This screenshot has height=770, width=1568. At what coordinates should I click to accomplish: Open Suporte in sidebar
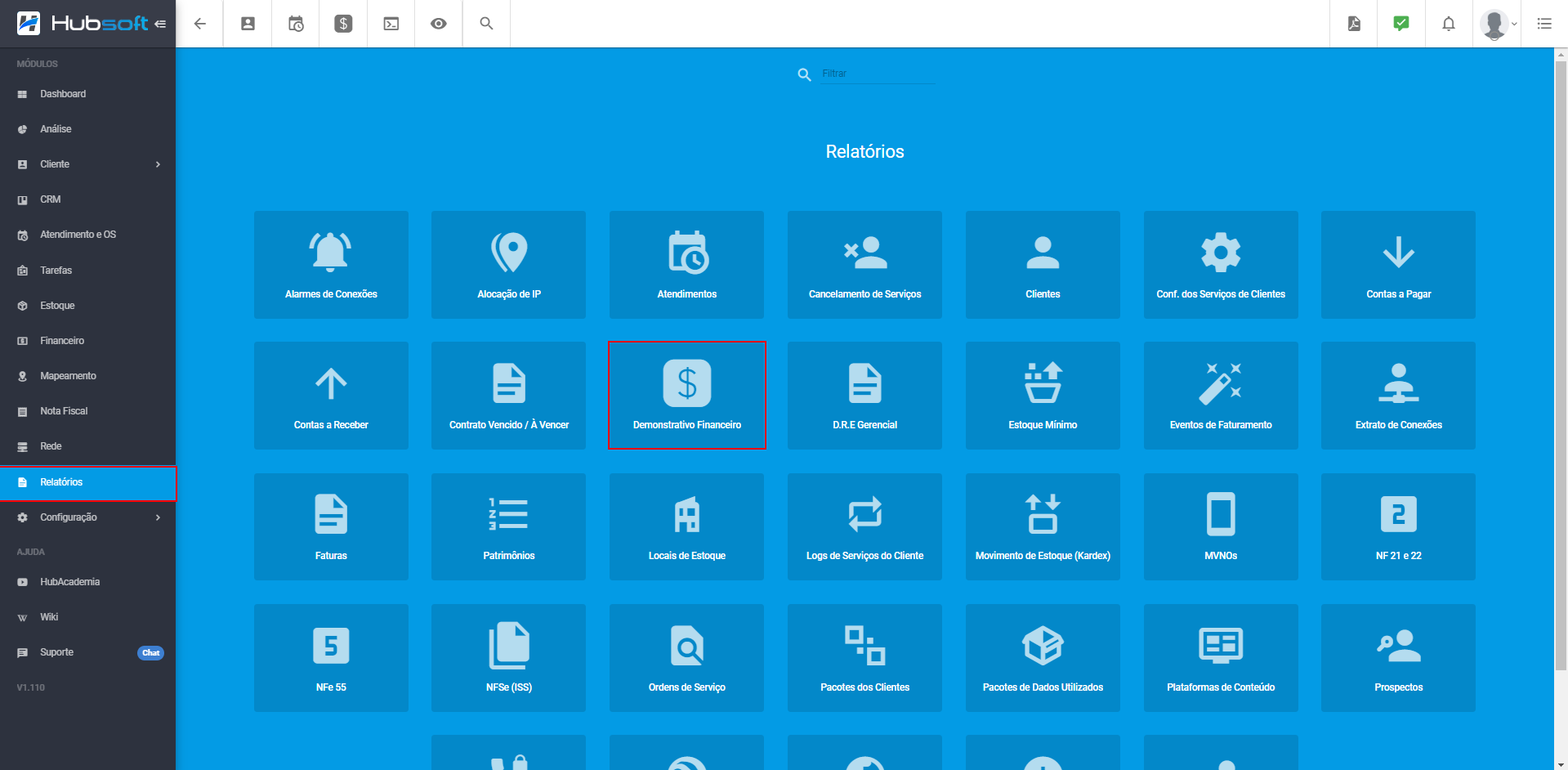point(87,652)
